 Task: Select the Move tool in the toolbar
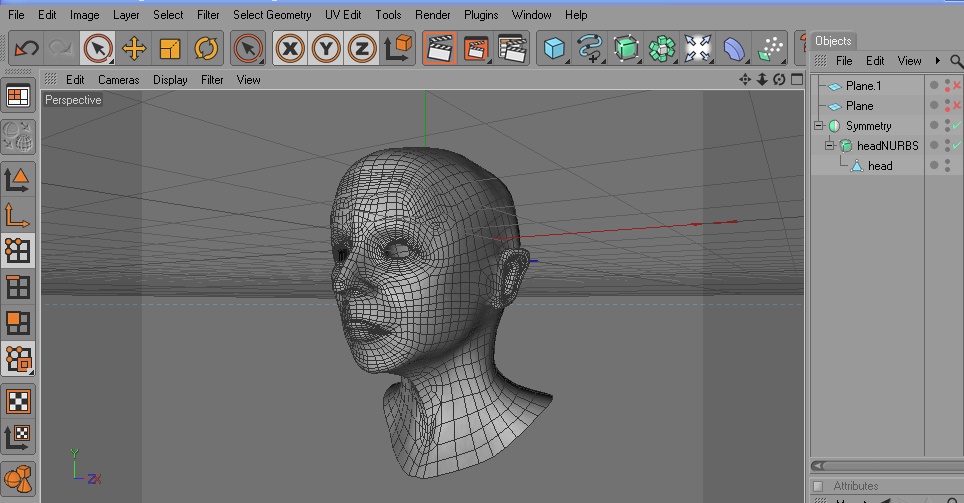[x=134, y=48]
